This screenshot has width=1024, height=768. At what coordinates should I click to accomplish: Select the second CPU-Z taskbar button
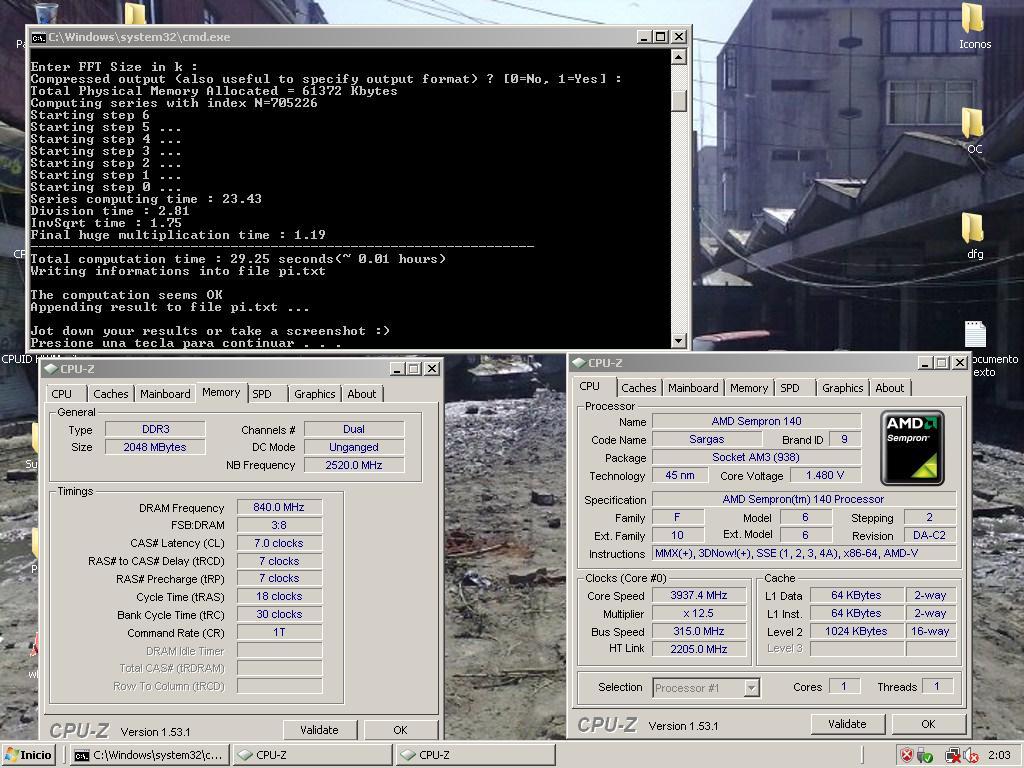click(475, 755)
